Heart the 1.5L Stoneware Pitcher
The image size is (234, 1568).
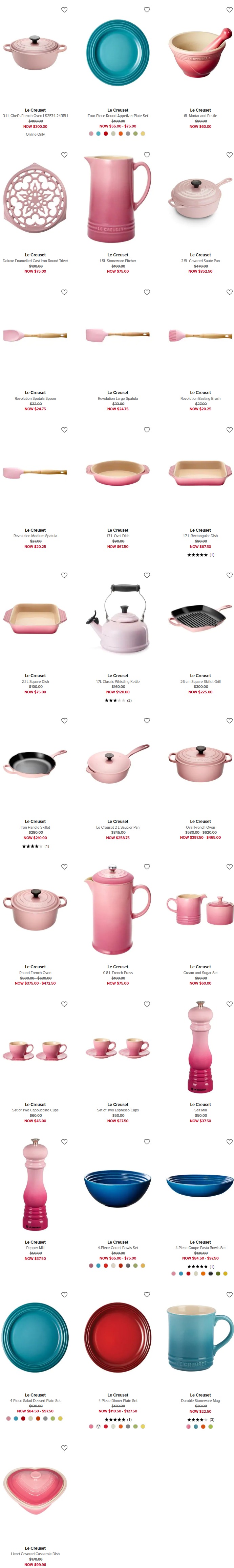(147, 155)
